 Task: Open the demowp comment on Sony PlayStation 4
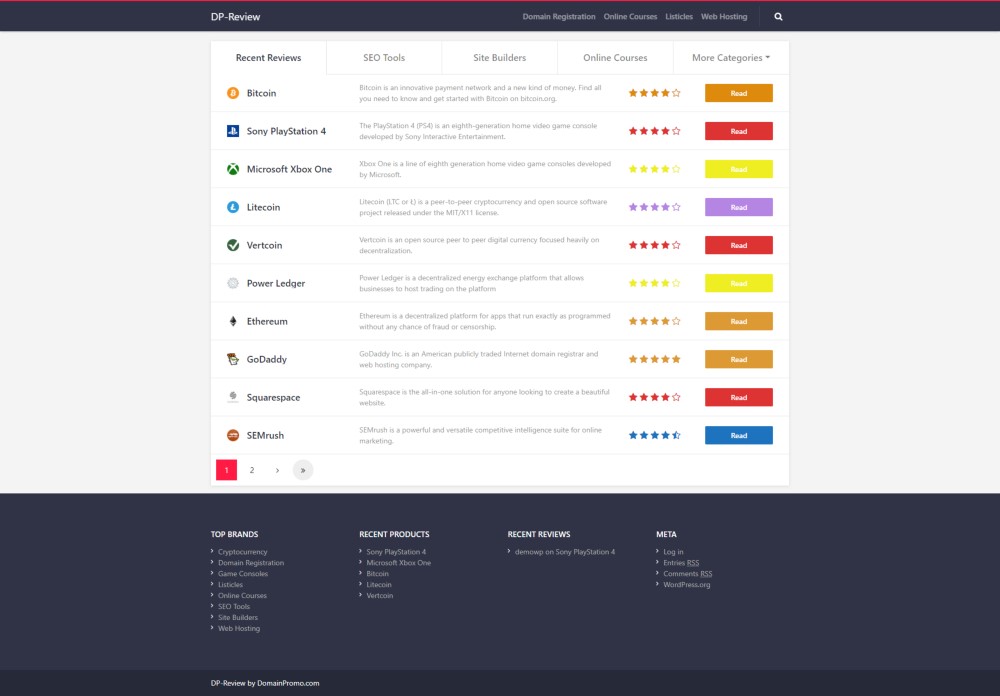(565, 552)
